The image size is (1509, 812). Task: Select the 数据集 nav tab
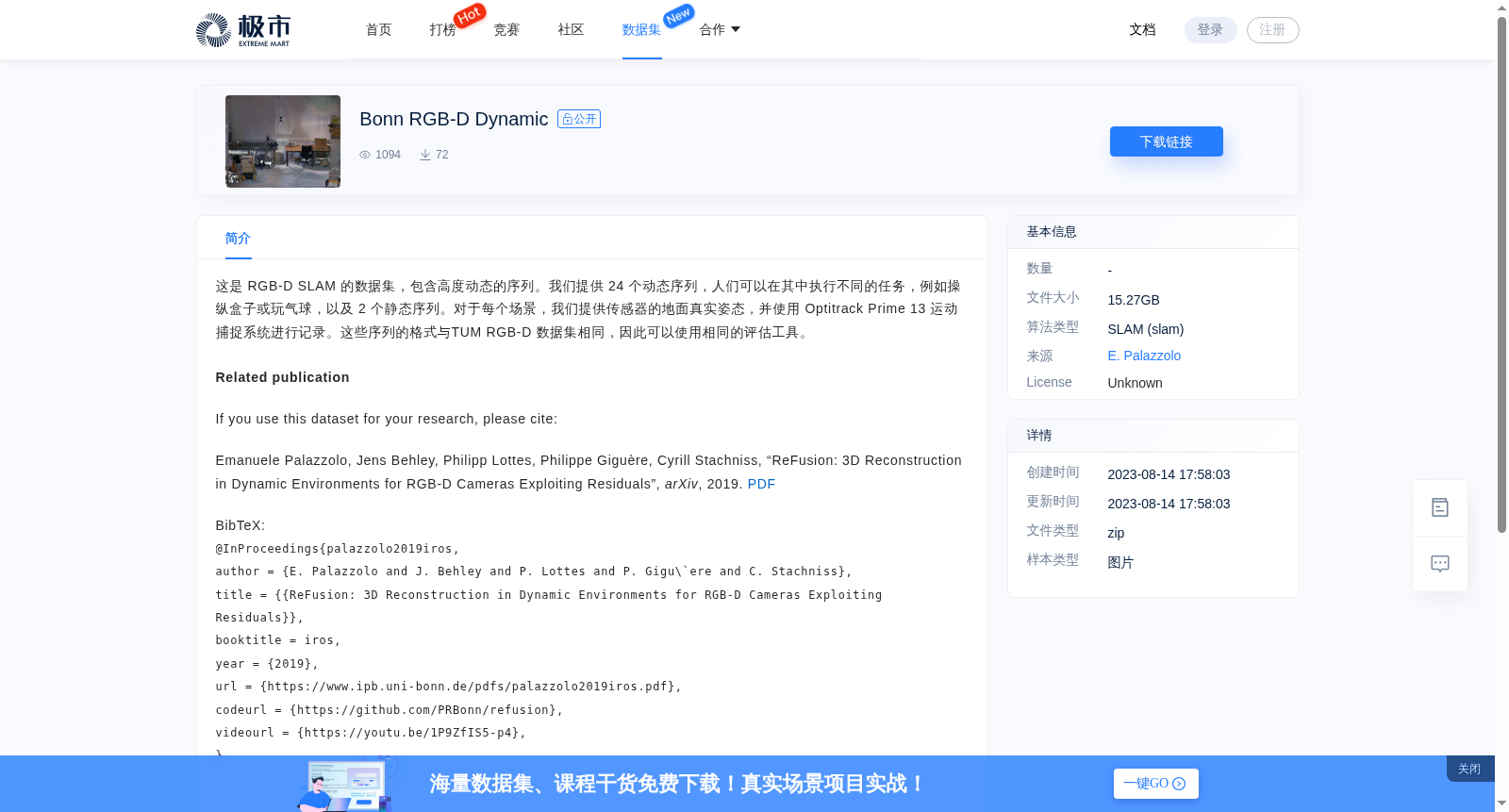[641, 30]
